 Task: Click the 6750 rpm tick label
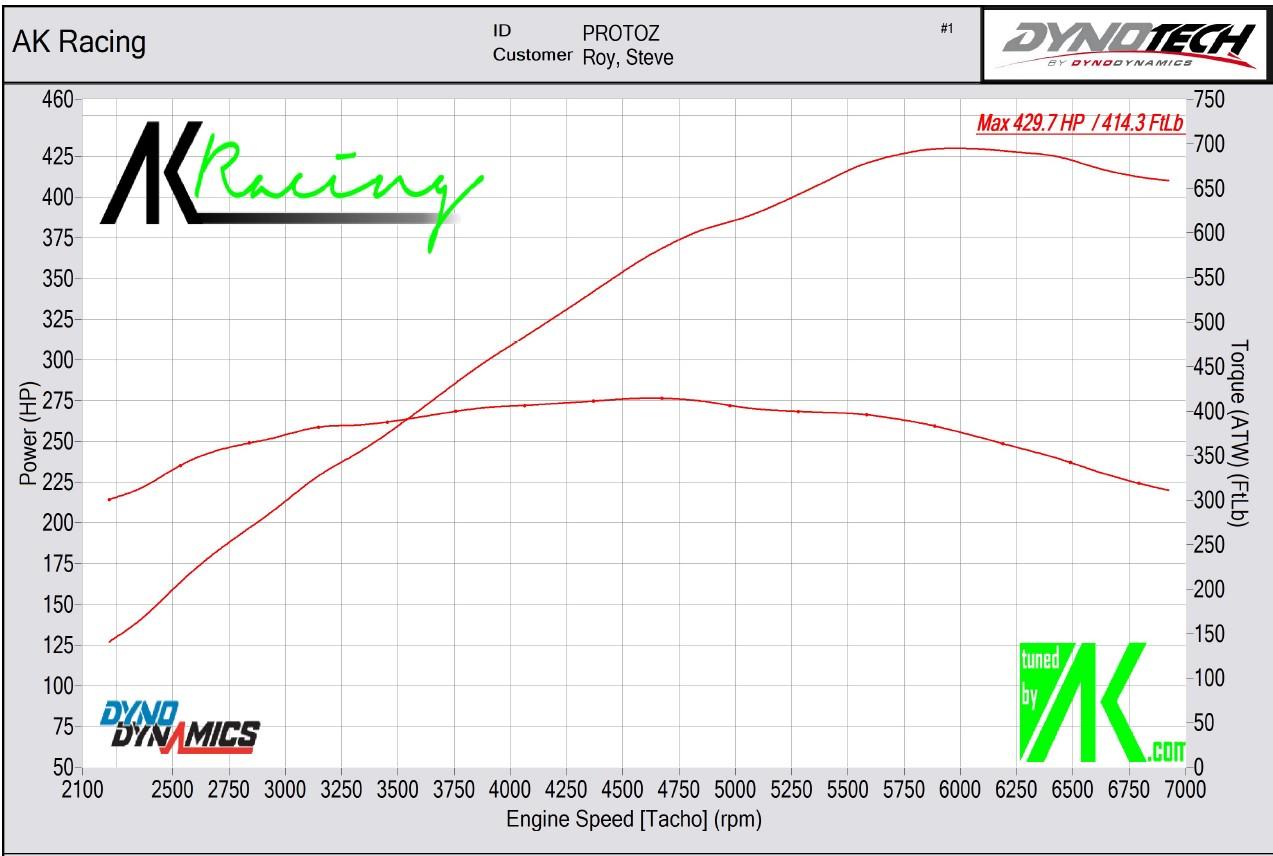click(x=1129, y=789)
